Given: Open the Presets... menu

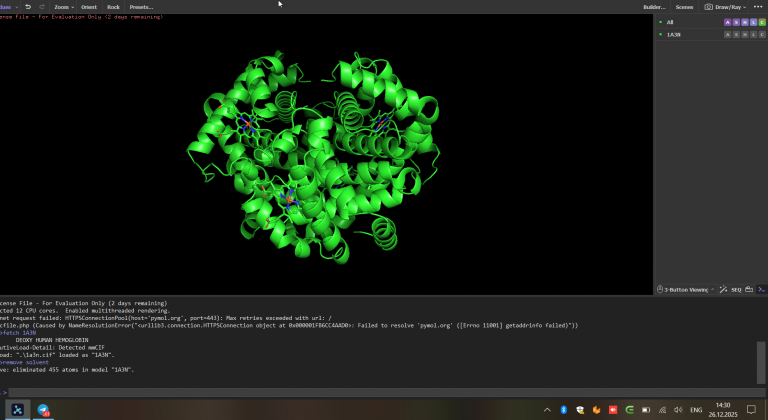Looking at the screenshot, I should [141, 7].
